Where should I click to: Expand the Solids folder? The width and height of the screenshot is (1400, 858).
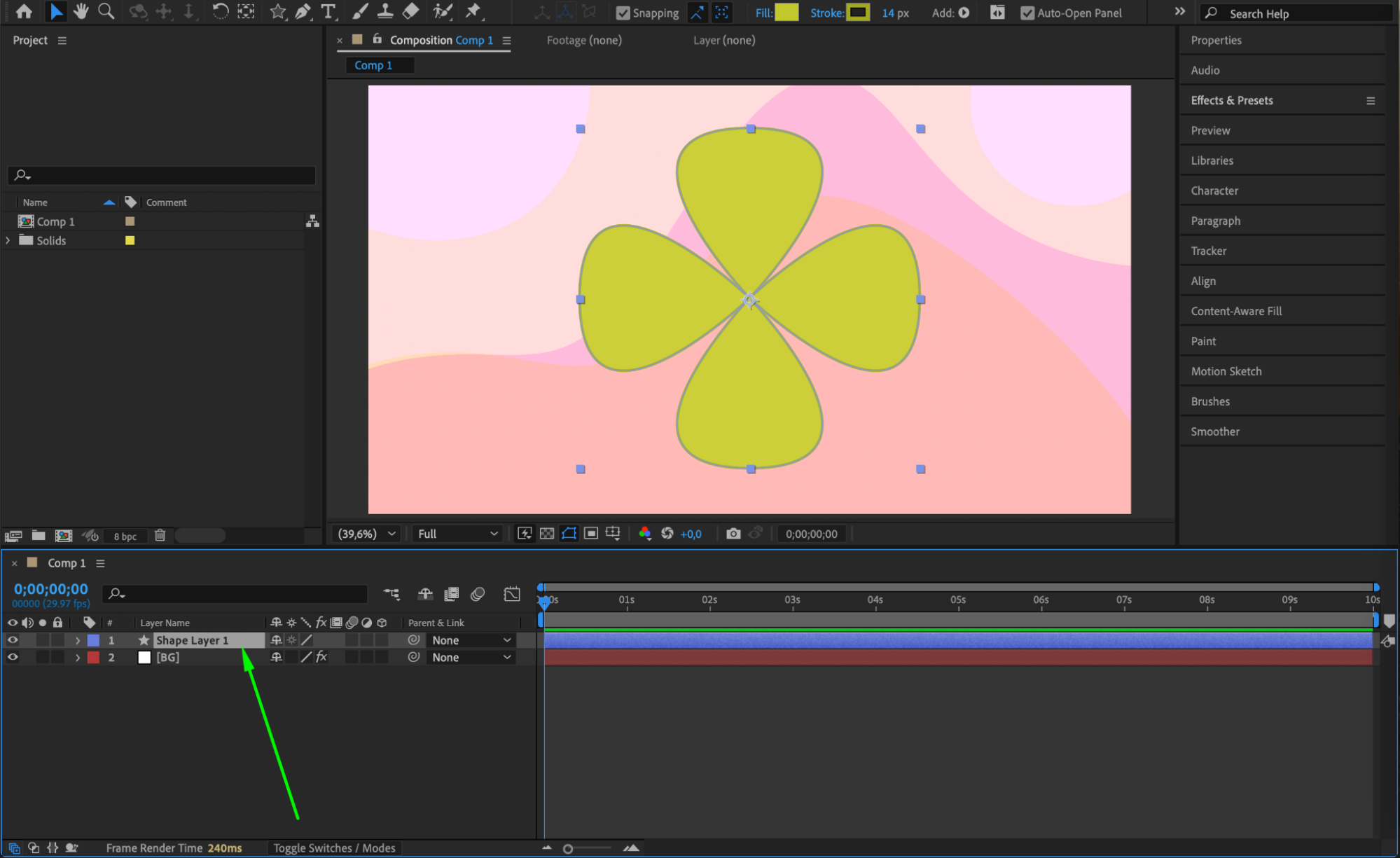[8, 240]
